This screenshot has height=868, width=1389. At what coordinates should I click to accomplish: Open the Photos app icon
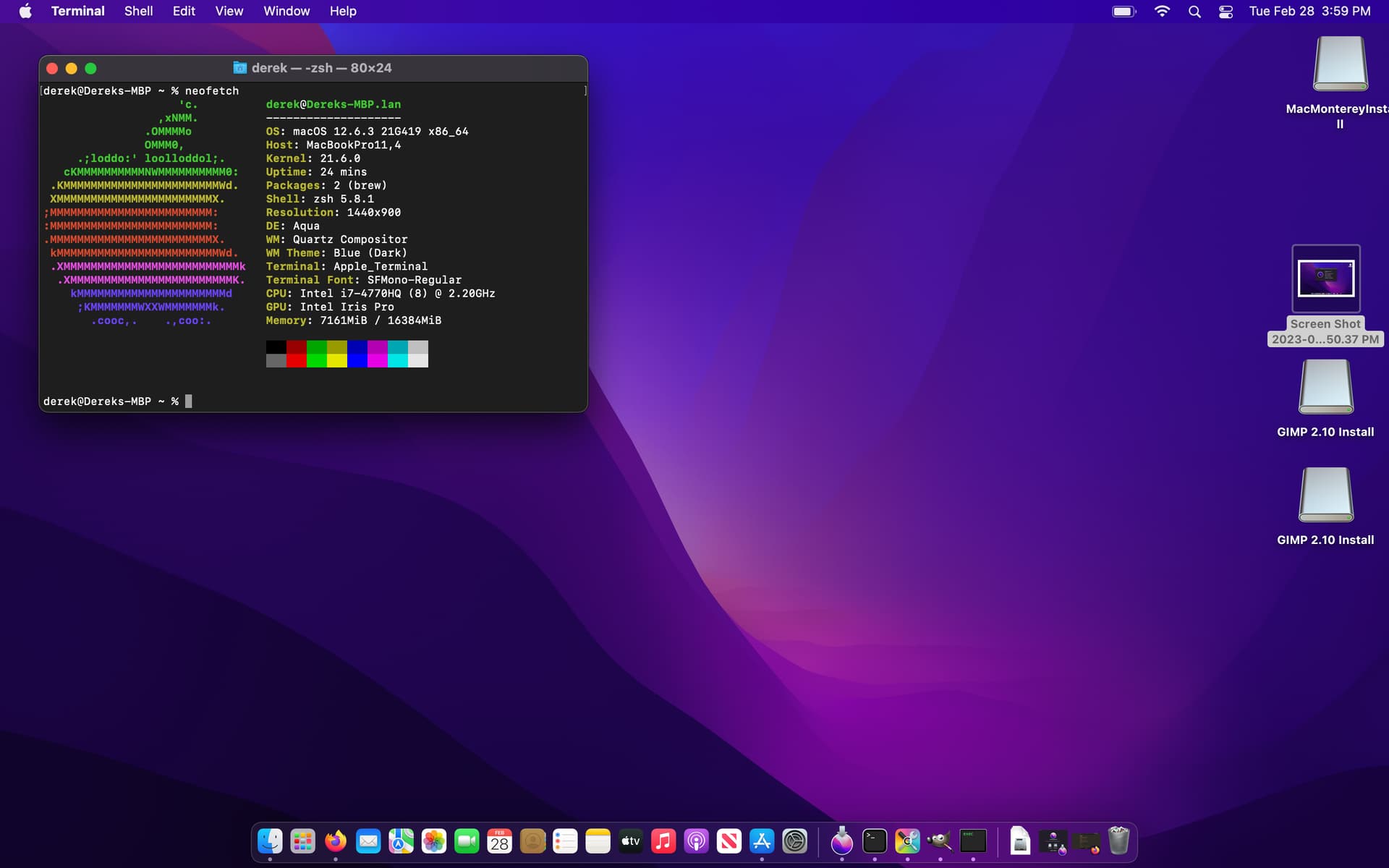pyautogui.click(x=434, y=841)
